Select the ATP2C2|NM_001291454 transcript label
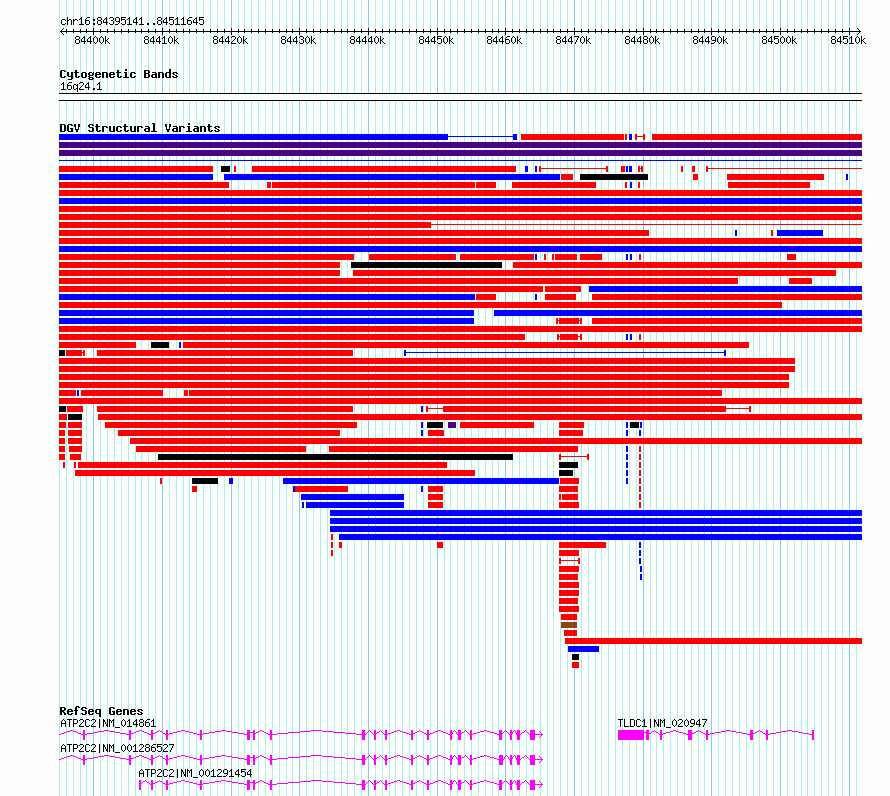Image resolution: width=890 pixels, height=796 pixels. [x=195, y=773]
